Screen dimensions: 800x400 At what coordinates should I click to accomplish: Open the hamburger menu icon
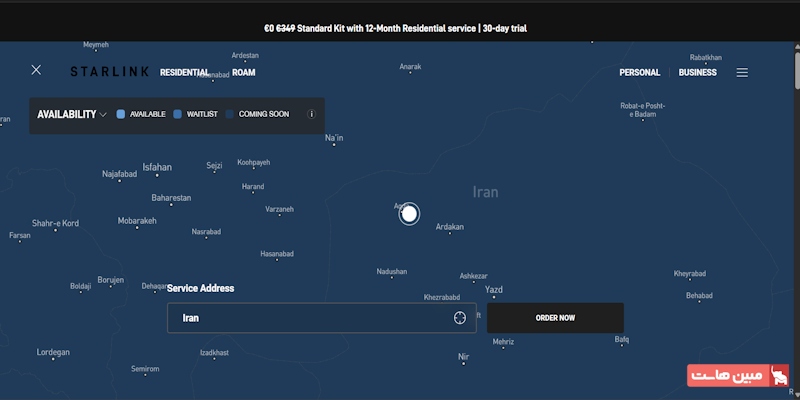(742, 72)
